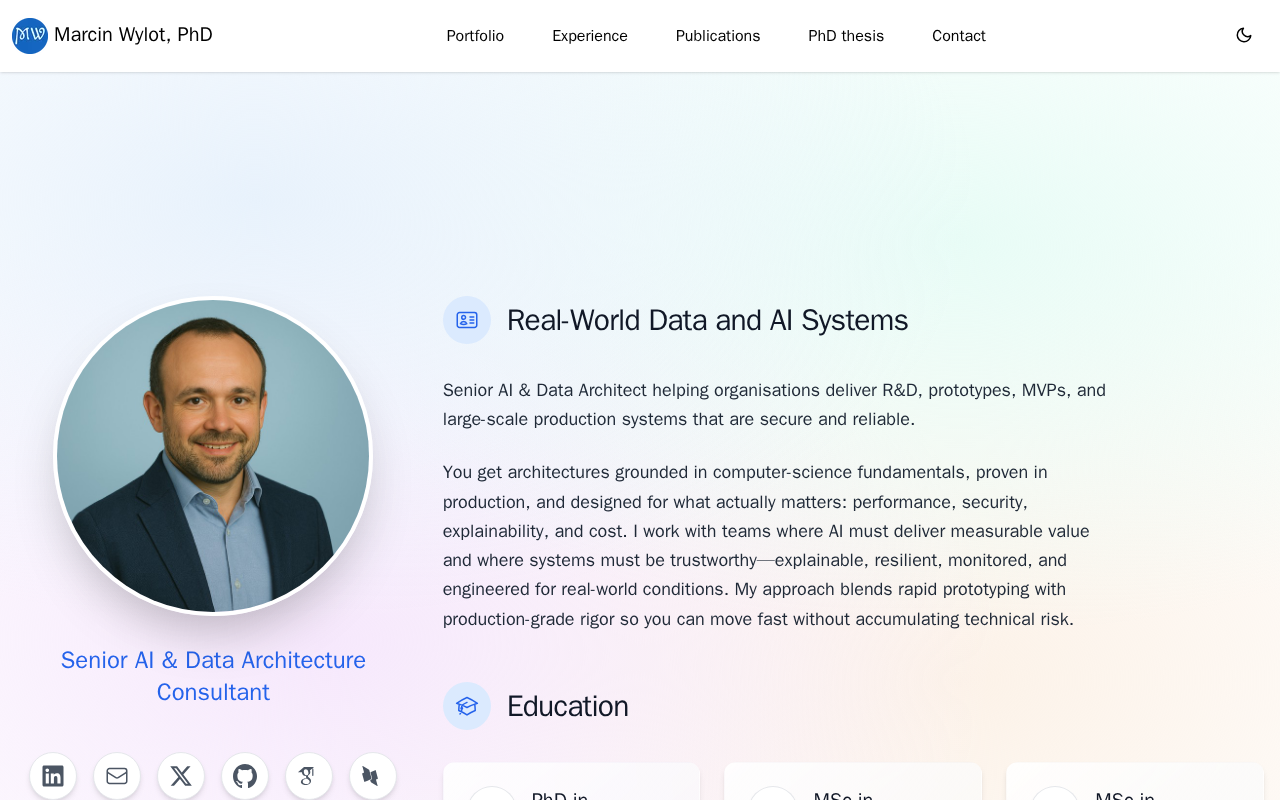Click the Education heading
The width and height of the screenshot is (1280, 800).
pyautogui.click(x=568, y=706)
